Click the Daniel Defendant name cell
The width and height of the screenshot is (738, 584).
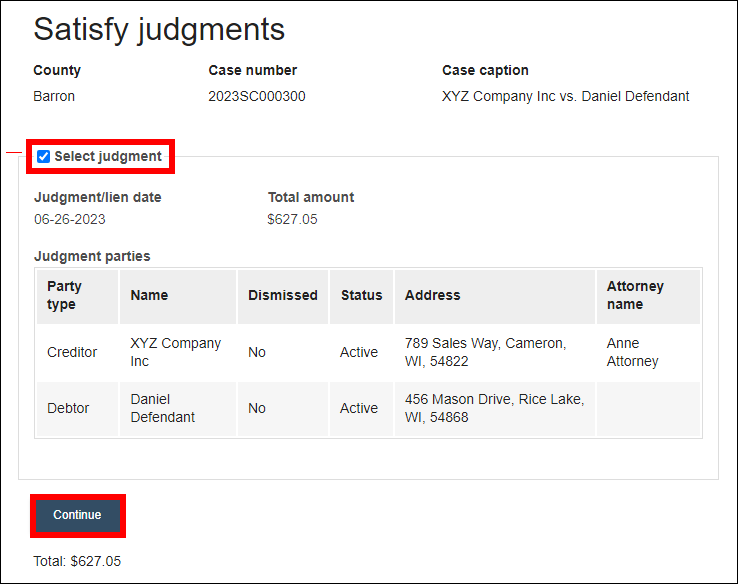(164, 408)
